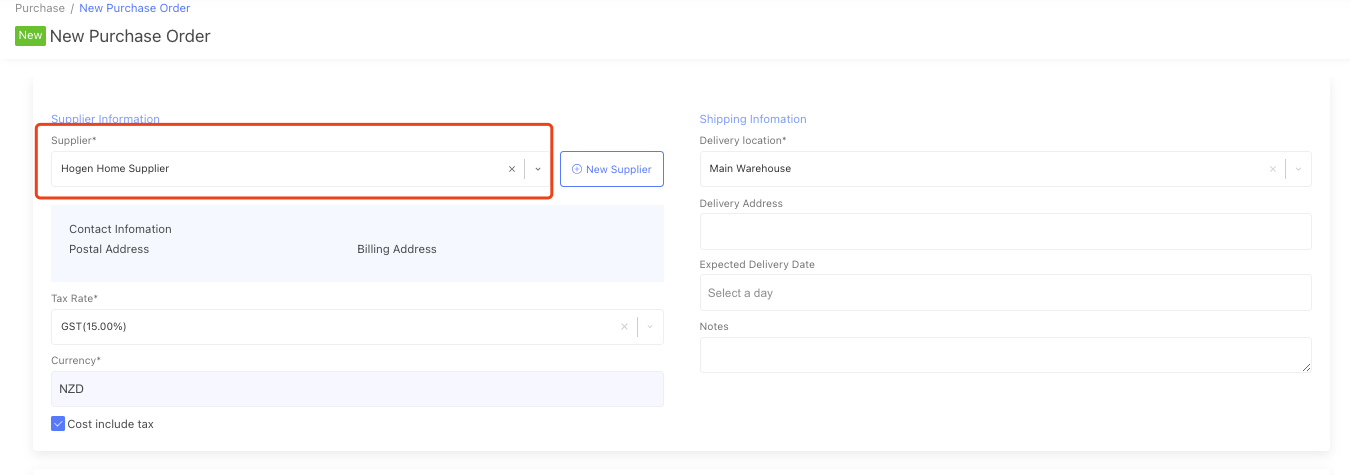Select the Shipping Infomation section heading
The image size is (1350, 475).
[x=753, y=119]
